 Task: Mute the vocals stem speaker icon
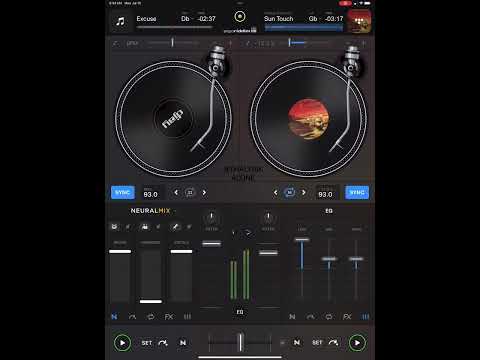[189, 227]
